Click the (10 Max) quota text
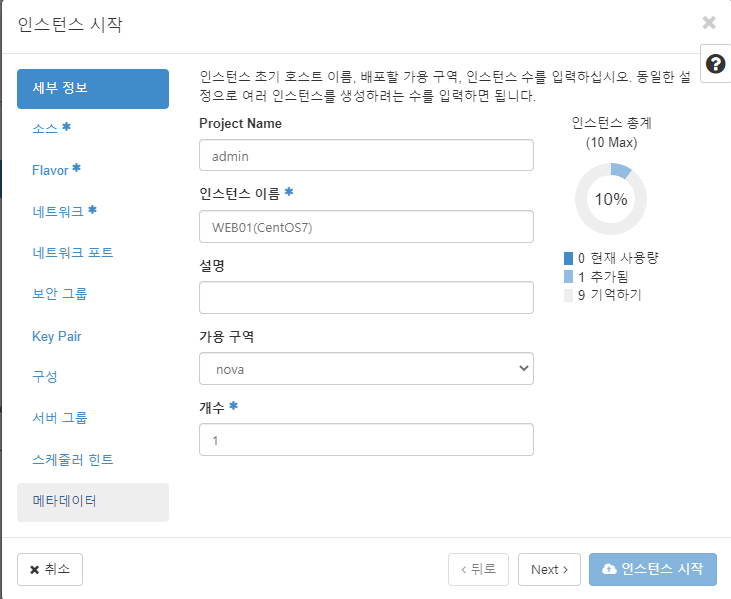Image resolution: width=731 pixels, height=599 pixels. 611,143
